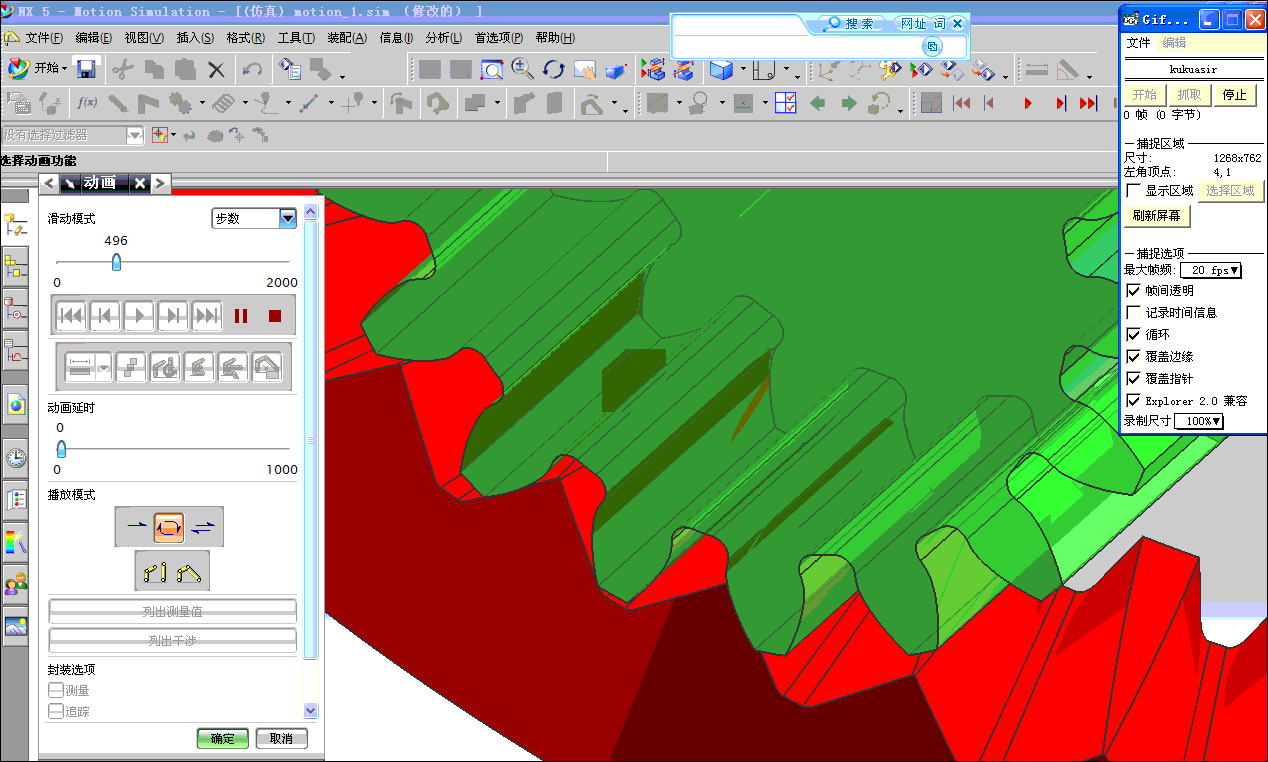Select the Rotate view tool
This screenshot has width=1268, height=762.
[553, 69]
